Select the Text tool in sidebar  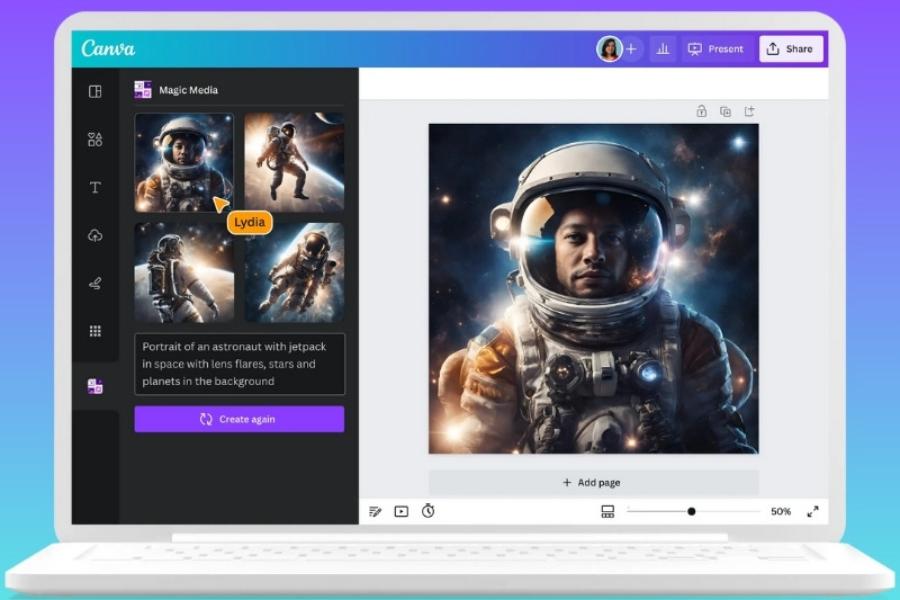[95, 187]
